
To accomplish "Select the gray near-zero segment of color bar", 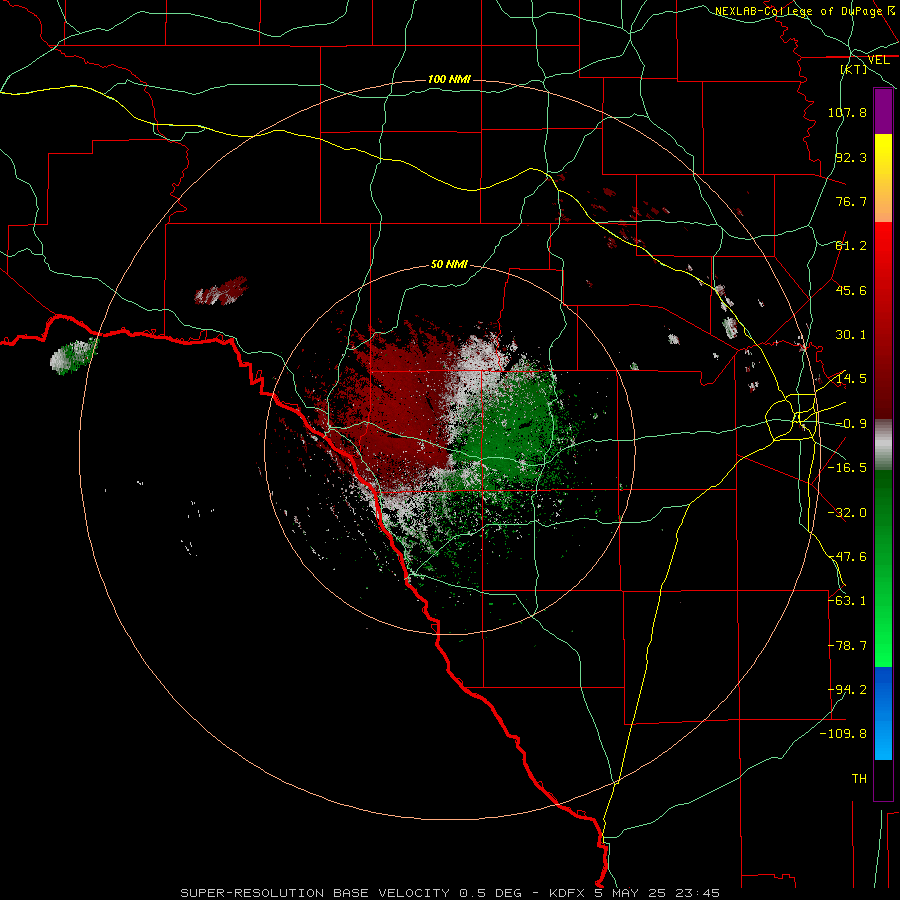I will tap(883, 445).
